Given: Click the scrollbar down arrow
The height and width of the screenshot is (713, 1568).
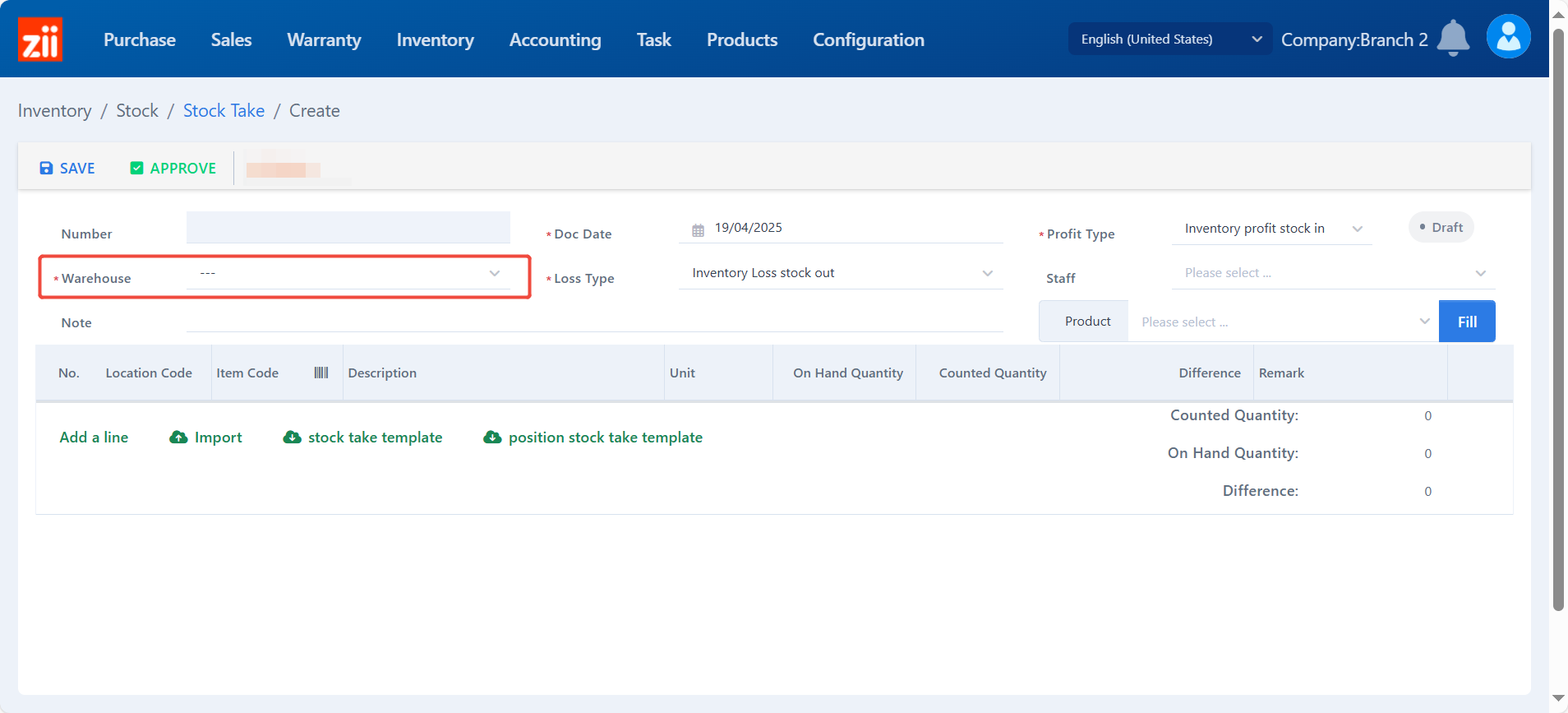Looking at the screenshot, I should pyautogui.click(x=1558, y=699).
